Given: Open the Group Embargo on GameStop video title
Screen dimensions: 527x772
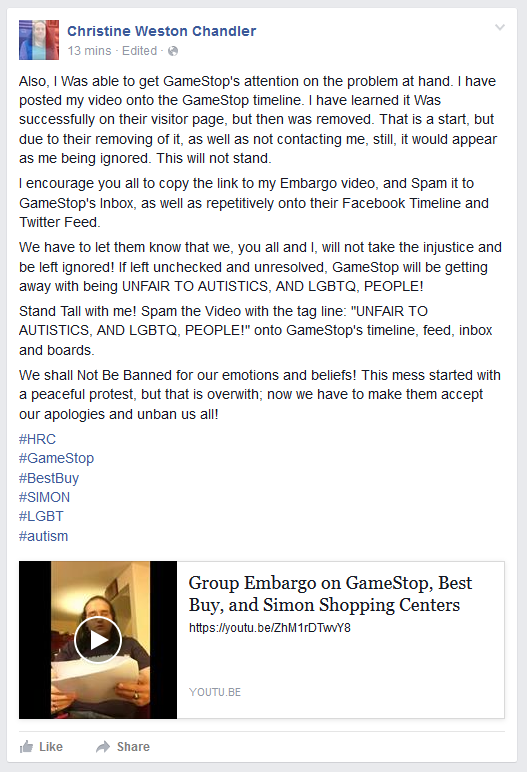Looking at the screenshot, I should (330, 594).
